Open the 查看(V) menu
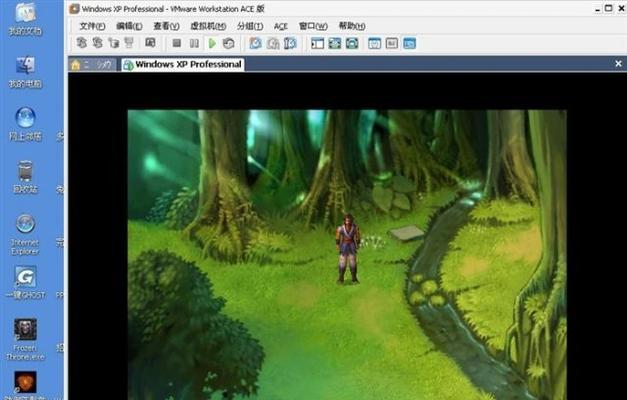Image resolution: width=627 pixels, height=400 pixels. point(166,26)
